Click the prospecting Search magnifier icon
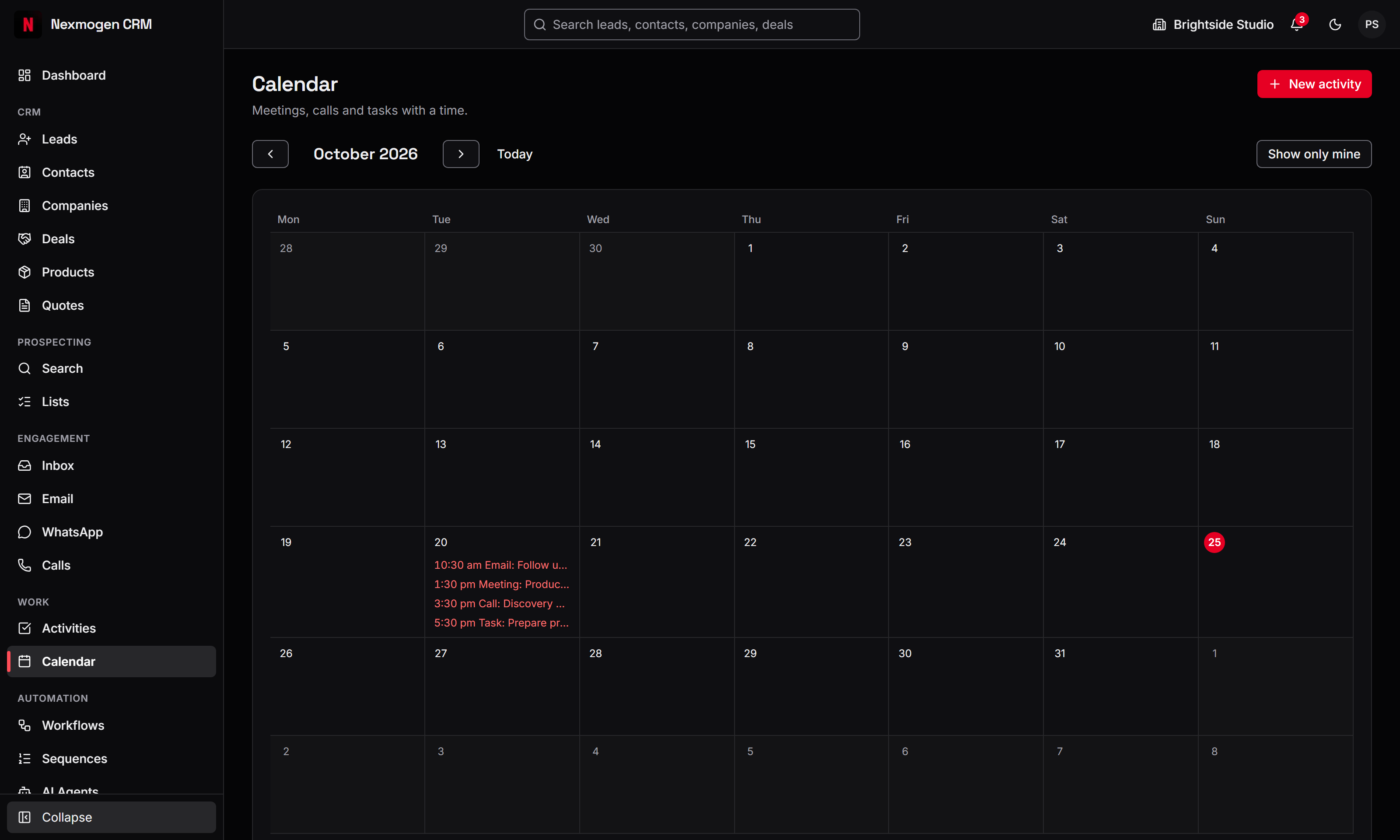 pyautogui.click(x=24, y=368)
